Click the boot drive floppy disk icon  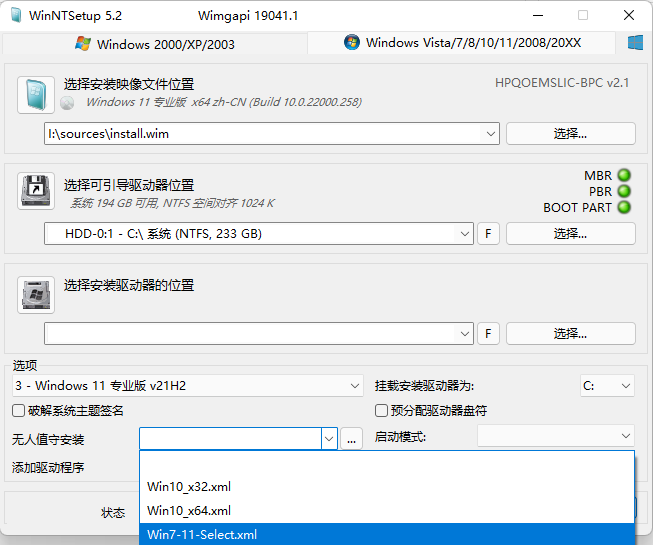[36, 191]
